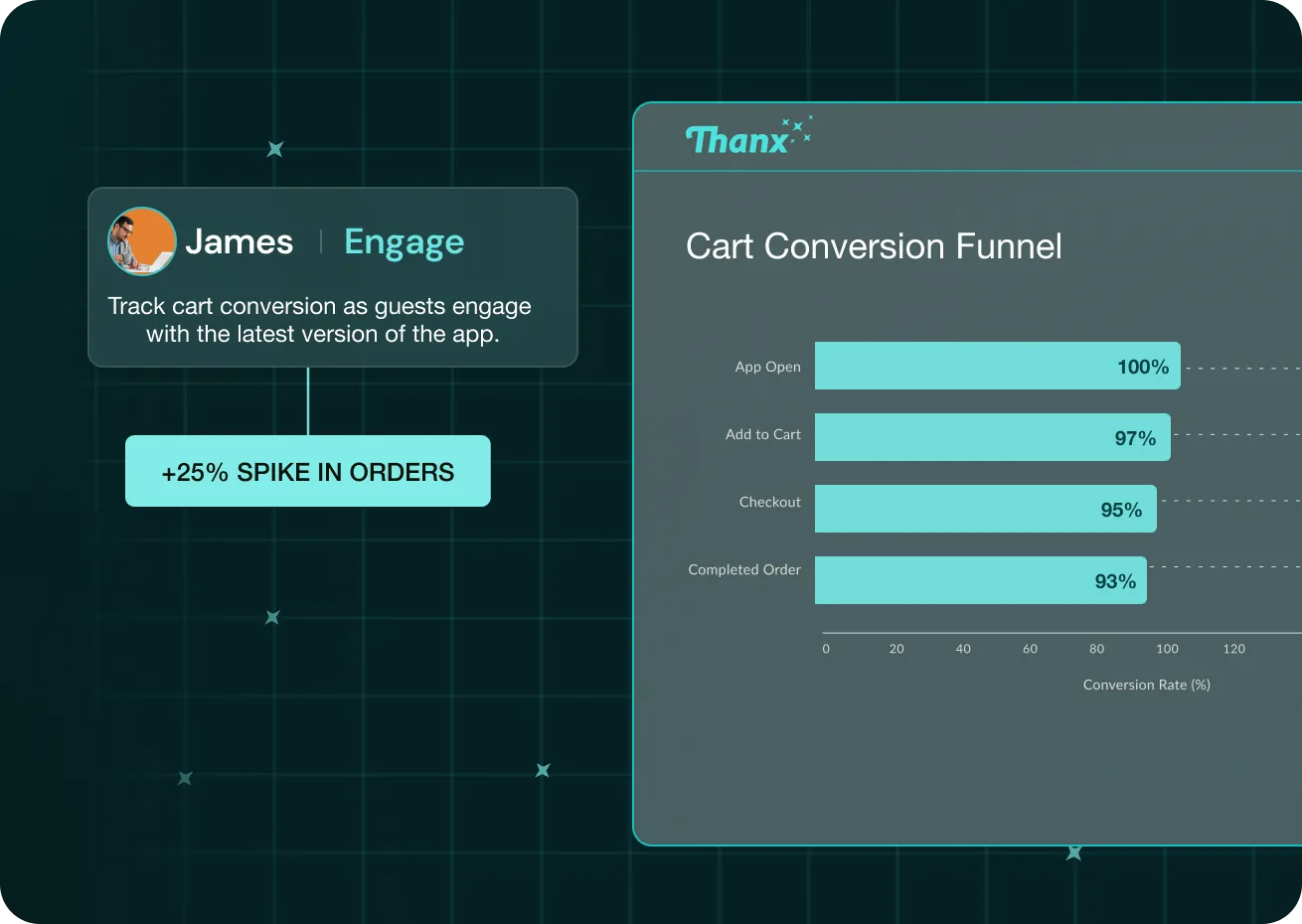Click the 120 tick on the axis
Image resolution: width=1302 pixels, height=924 pixels.
pyautogui.click(x=1233, y=649)
